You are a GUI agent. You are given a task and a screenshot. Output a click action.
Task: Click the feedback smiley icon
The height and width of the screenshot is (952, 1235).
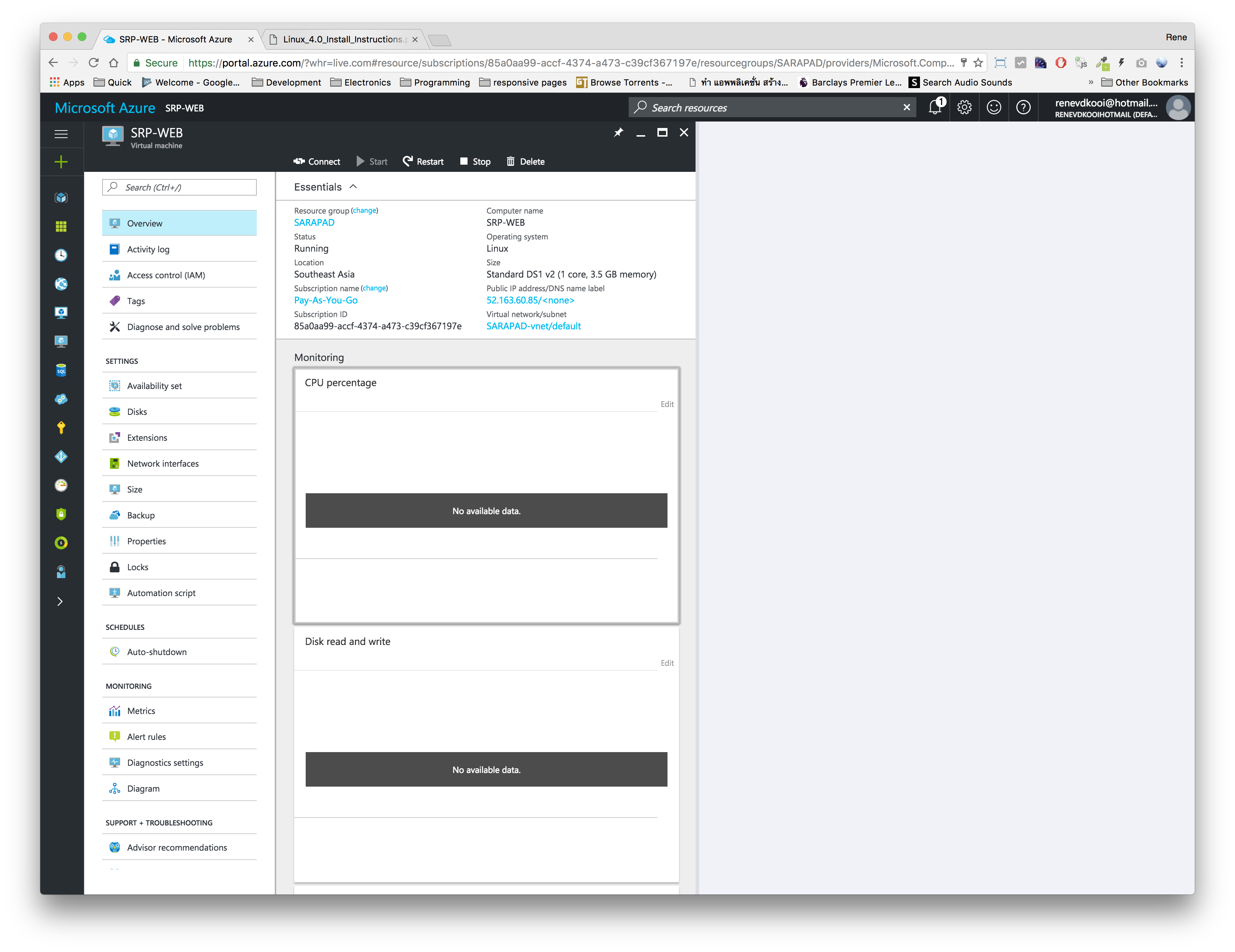994,107
